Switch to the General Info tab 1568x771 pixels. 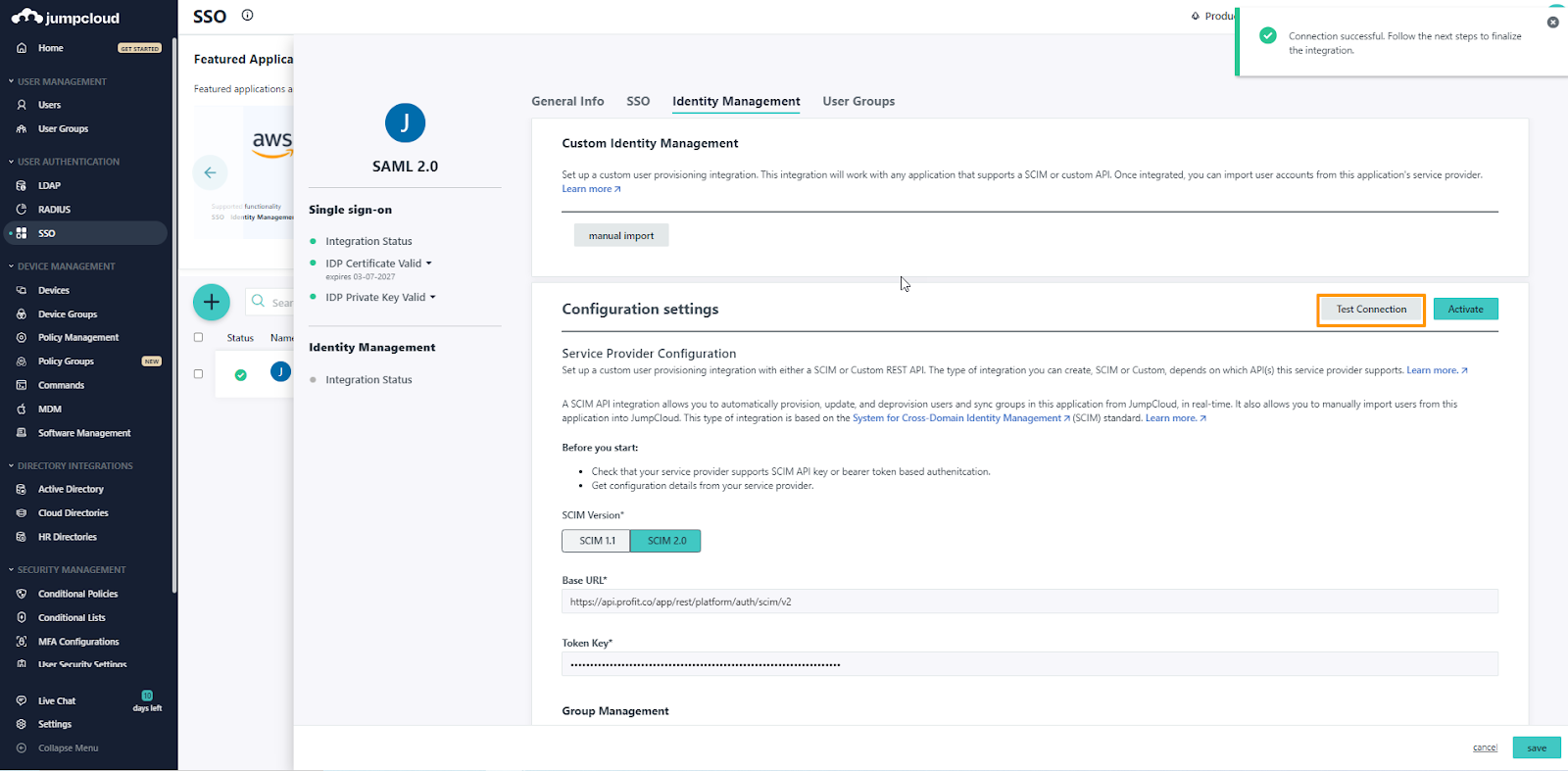[567, 101]
